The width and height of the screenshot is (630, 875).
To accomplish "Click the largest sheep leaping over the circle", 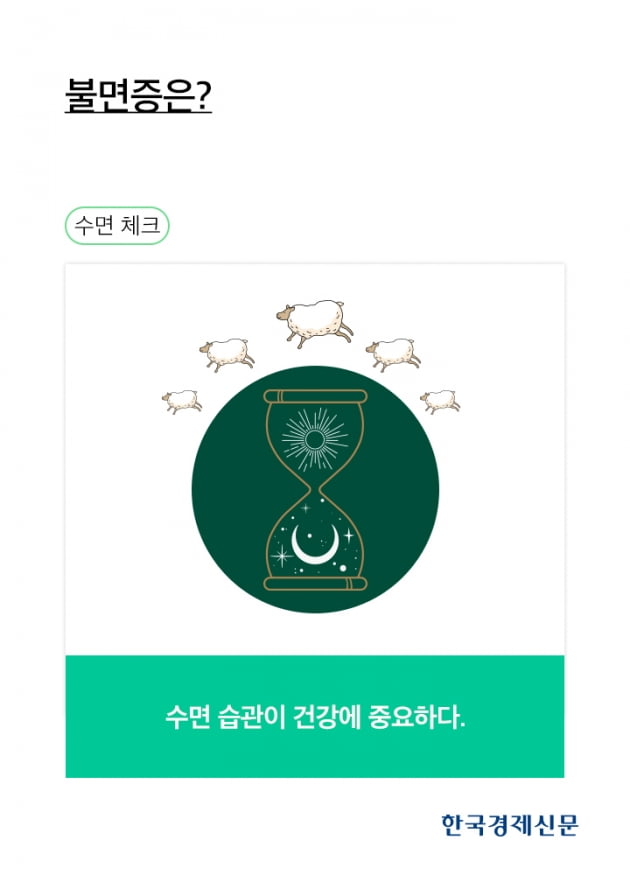I will (x=315, y=323).
